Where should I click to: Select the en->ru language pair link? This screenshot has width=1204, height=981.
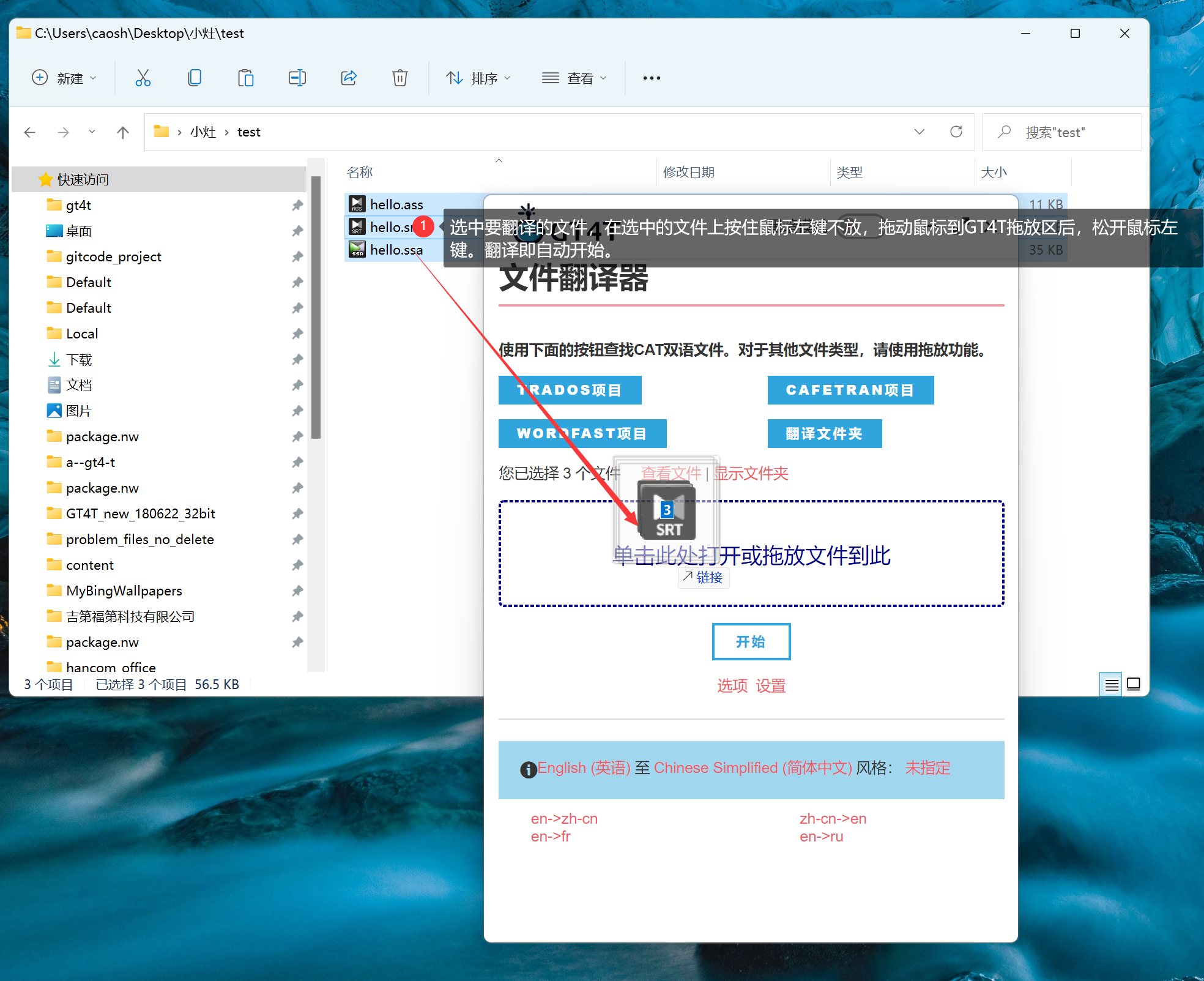point(821,837)
